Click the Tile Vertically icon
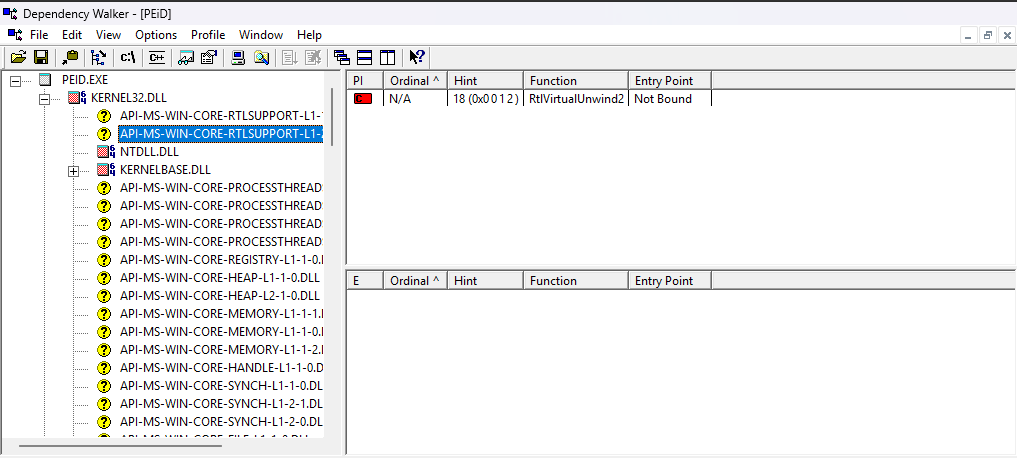 (387, 58)
